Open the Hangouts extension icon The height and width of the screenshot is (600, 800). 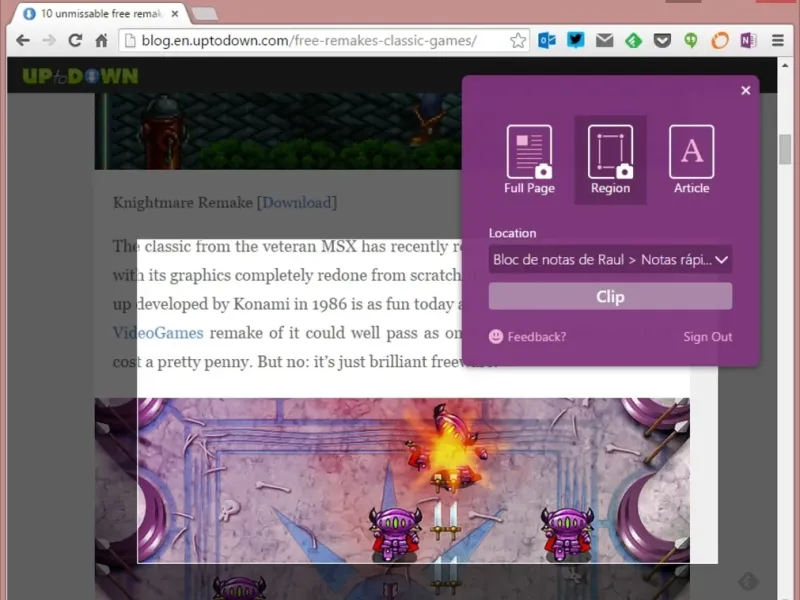coord(691,40)
